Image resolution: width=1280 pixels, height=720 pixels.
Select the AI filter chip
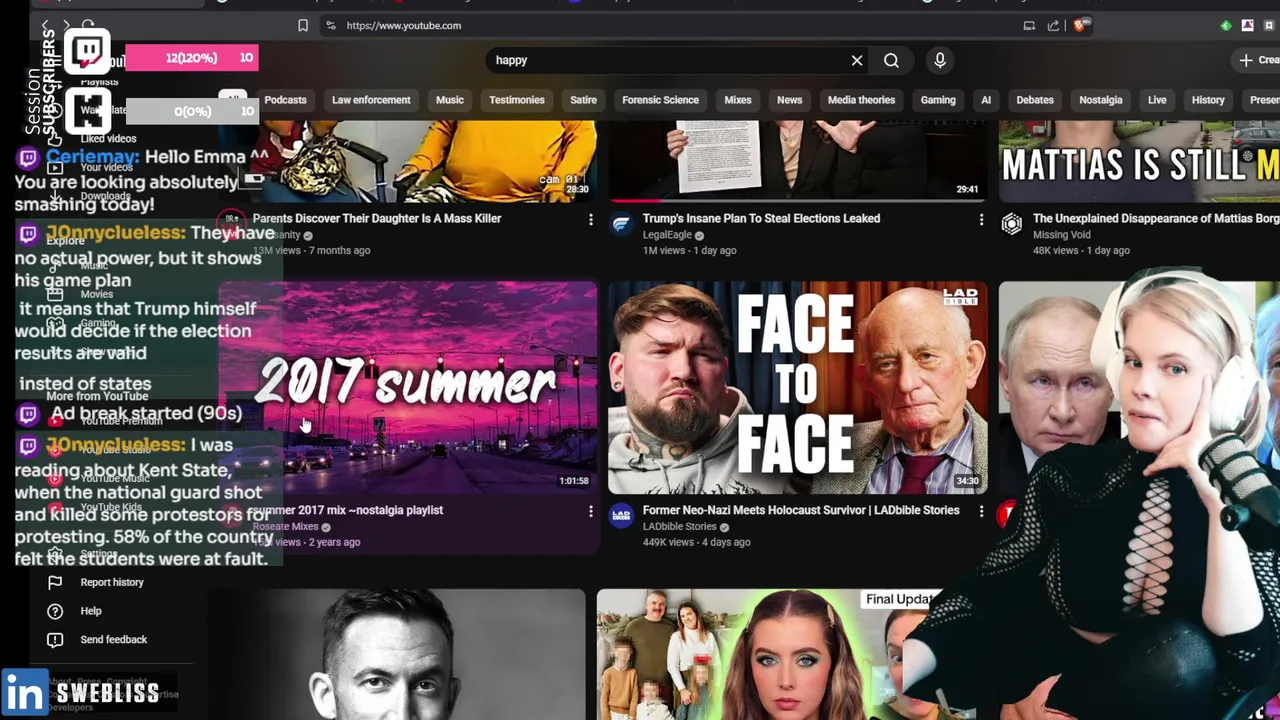[x=986, y=100]
